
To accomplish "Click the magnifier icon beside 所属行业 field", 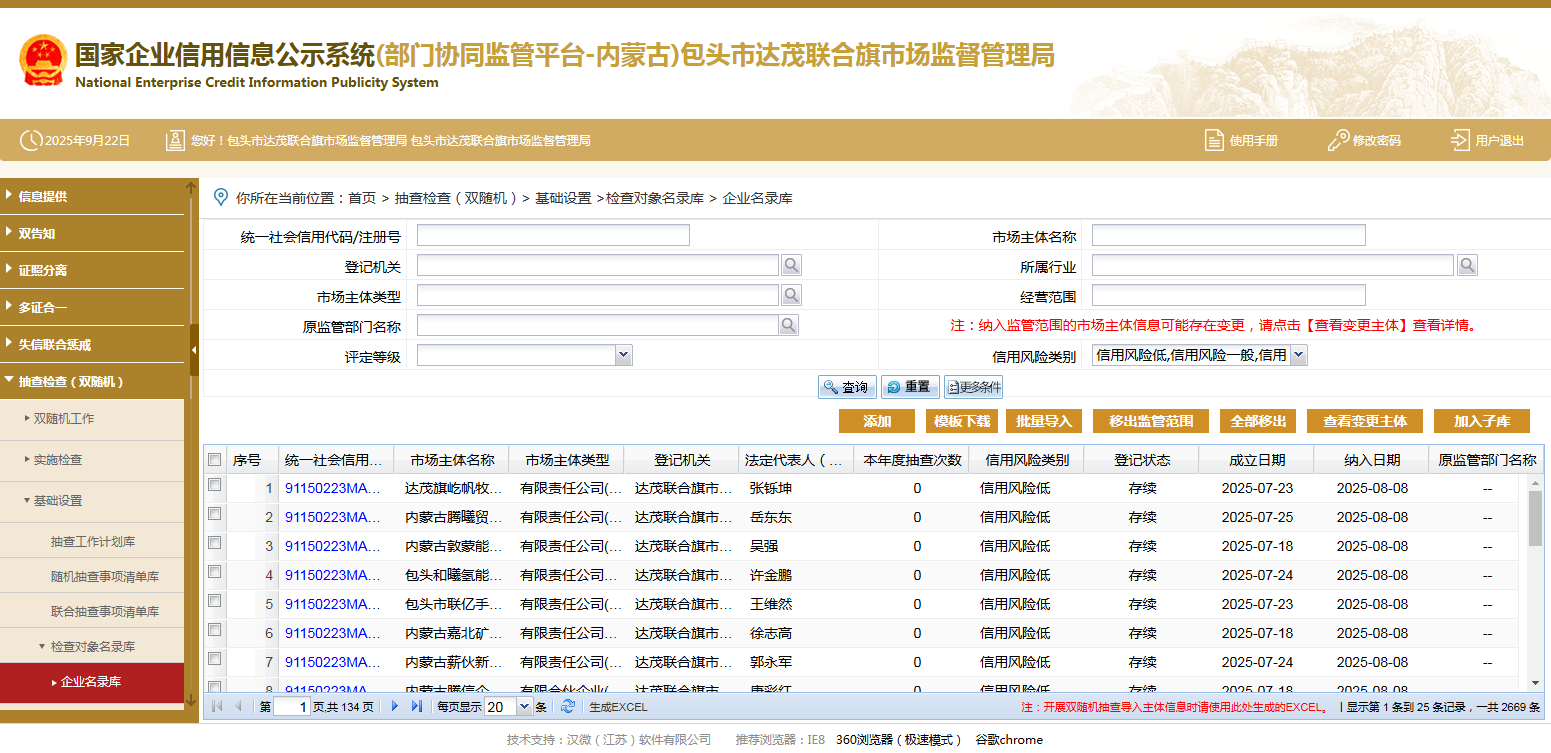I will 1467,265.
